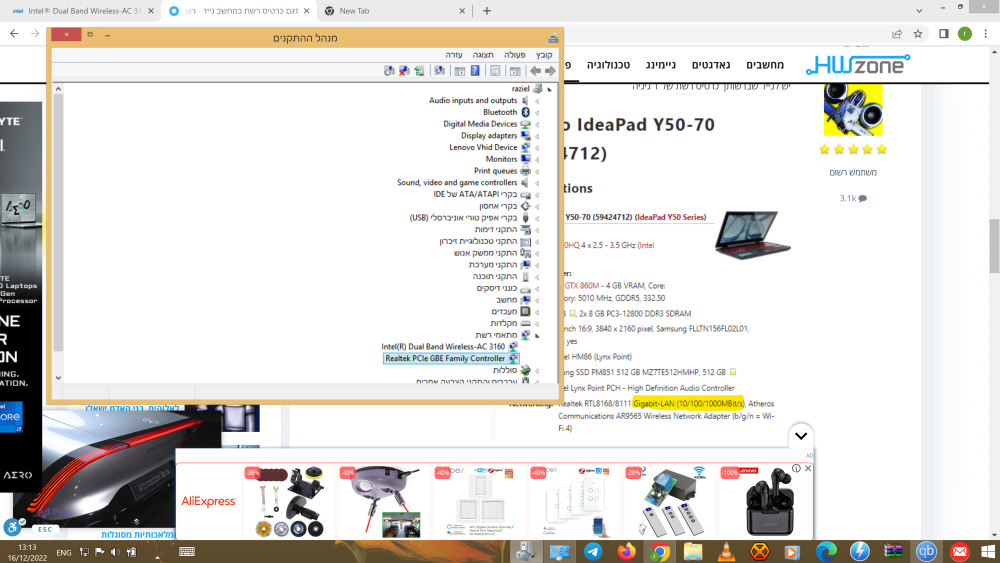Switch to the New Tab browser tab
The width and height of the screenshot is (1000, 563).
pyautogui.click(x=395, y=11)
